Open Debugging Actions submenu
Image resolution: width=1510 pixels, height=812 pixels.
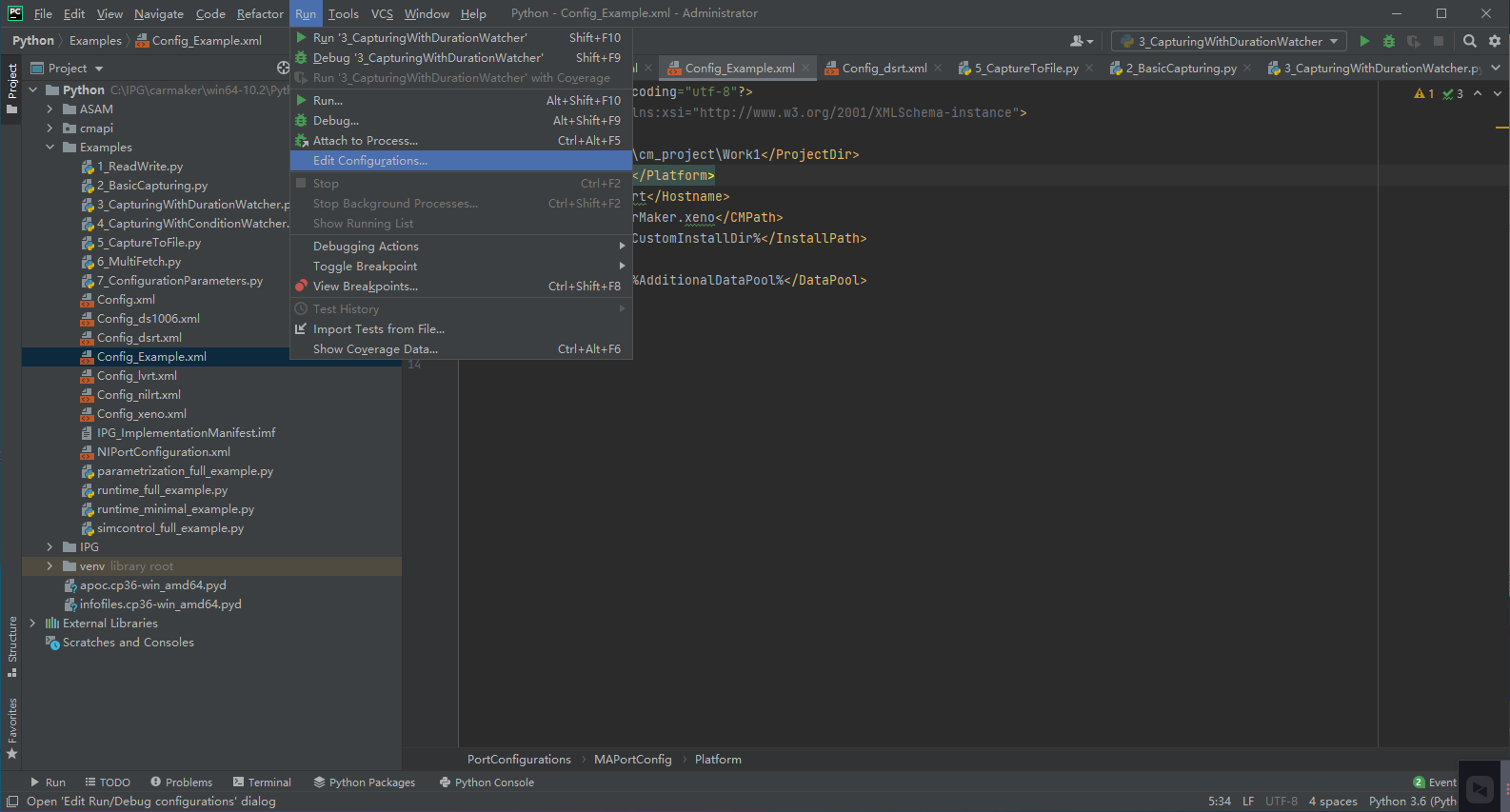(x=461, y=247)
